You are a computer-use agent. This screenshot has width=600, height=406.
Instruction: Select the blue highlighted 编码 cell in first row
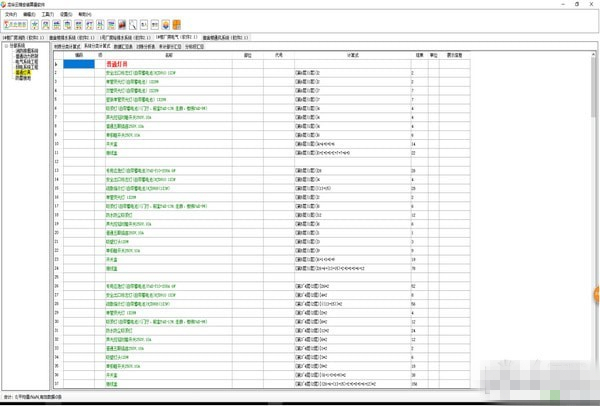tap(79, 64)
